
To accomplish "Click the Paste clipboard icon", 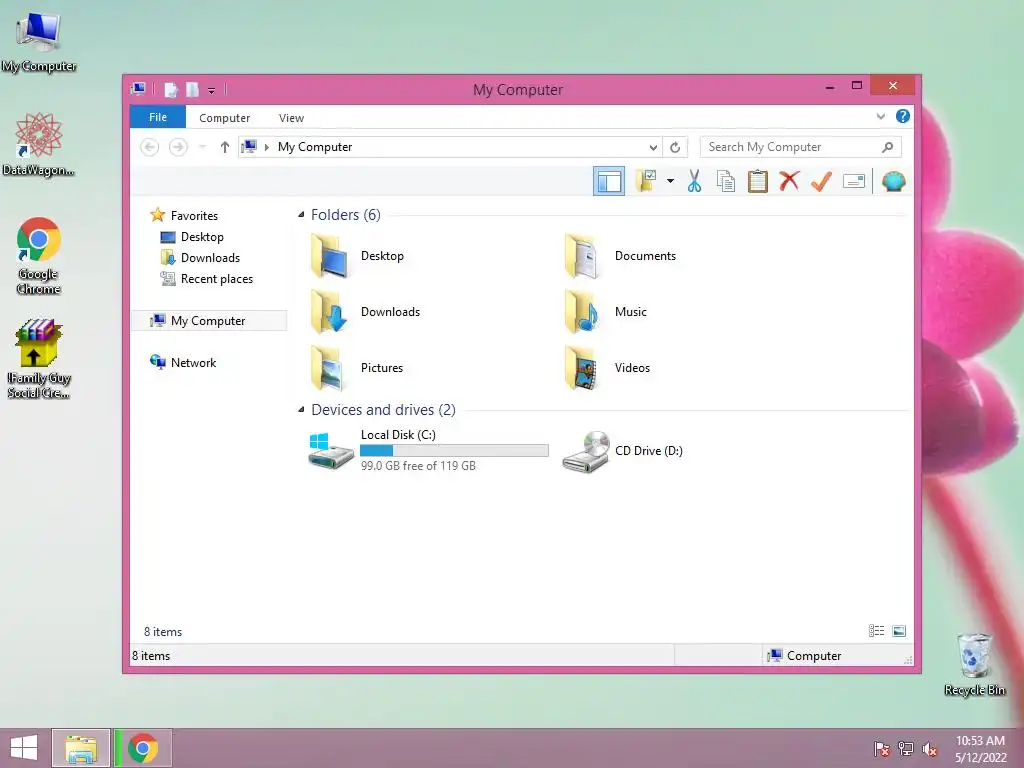I will (758, 181).
